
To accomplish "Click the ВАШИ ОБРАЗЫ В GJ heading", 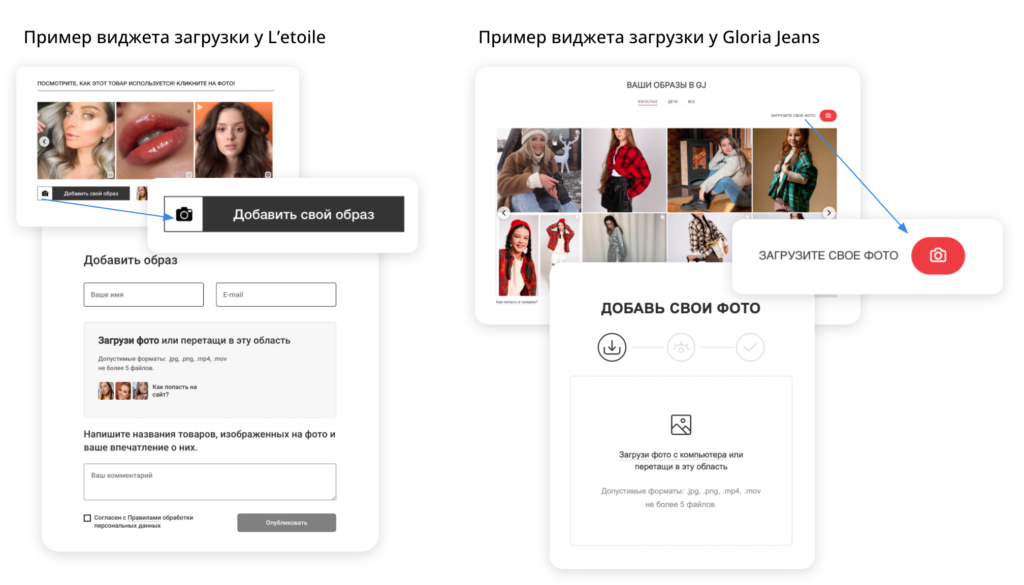I will click(666, 85).
